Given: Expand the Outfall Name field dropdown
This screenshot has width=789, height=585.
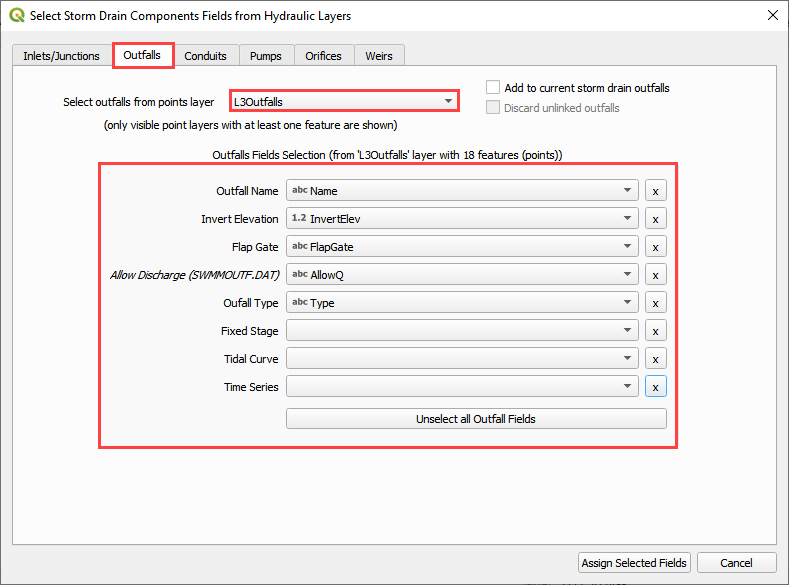Looking at the screenshot, I should [461, 191].
